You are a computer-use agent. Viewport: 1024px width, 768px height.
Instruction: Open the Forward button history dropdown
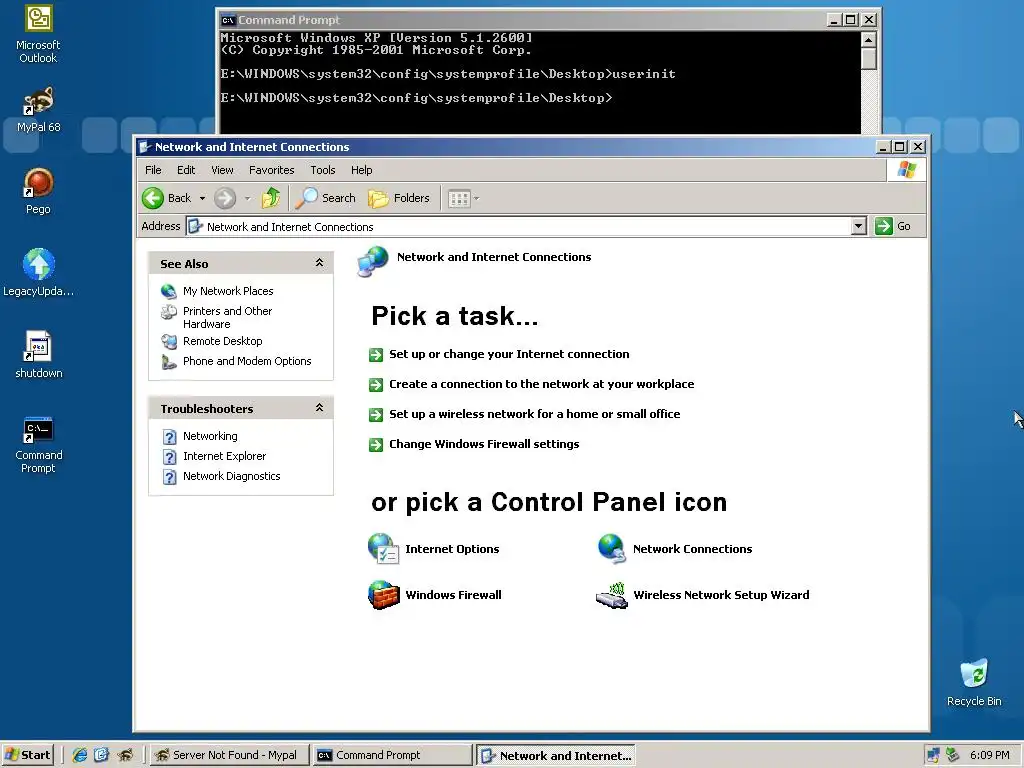(x=248, y=198)
